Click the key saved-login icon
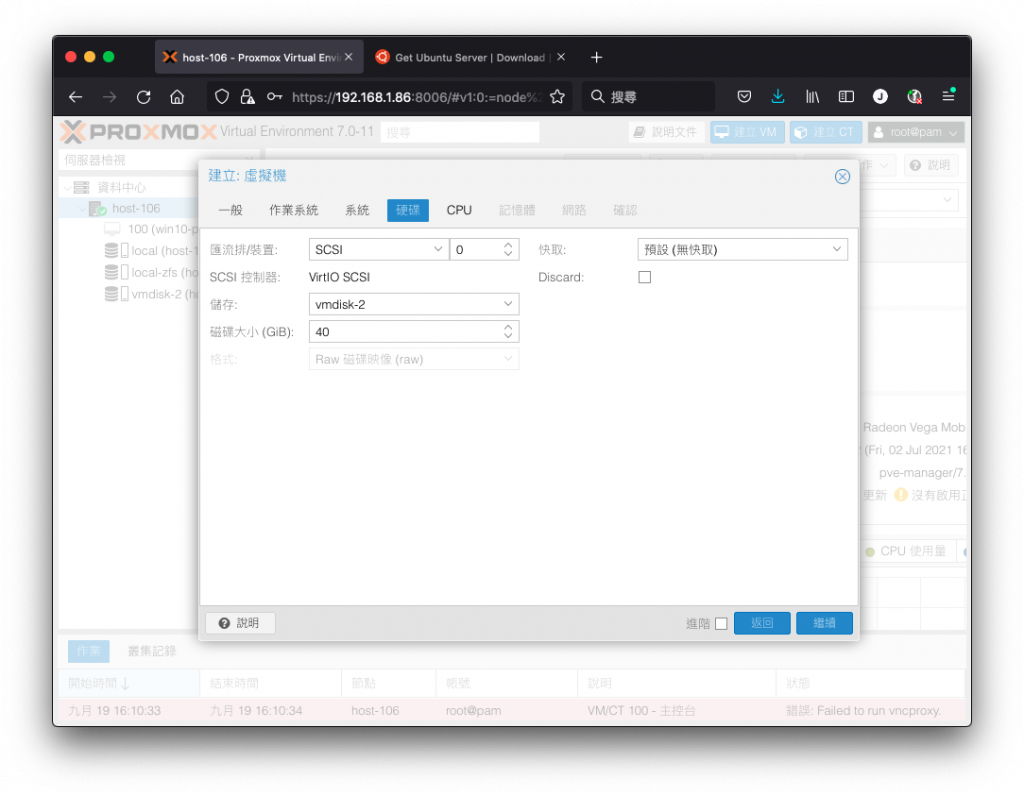This screenshot has height=796, width=1024. (274, 97)
